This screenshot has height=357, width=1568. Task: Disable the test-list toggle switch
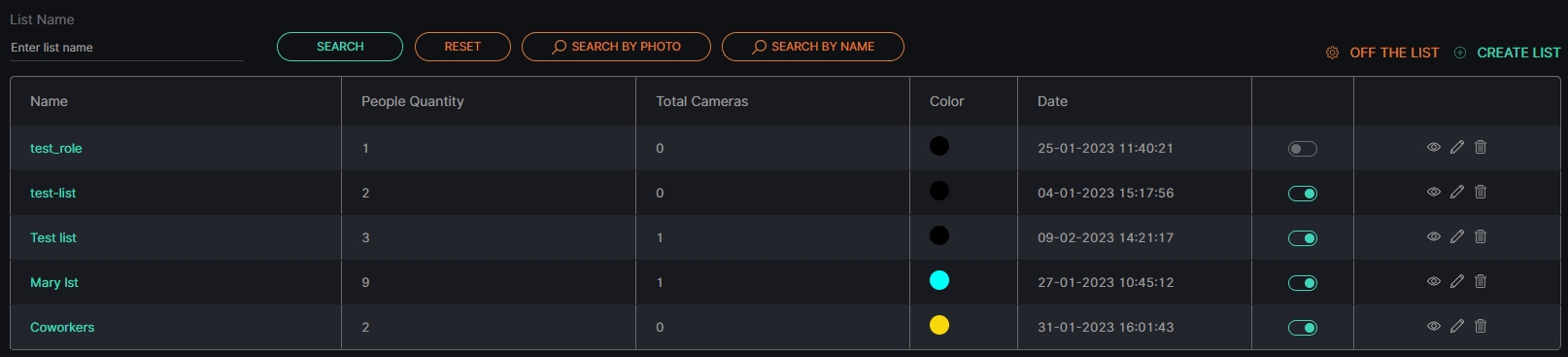(1302, 194)
